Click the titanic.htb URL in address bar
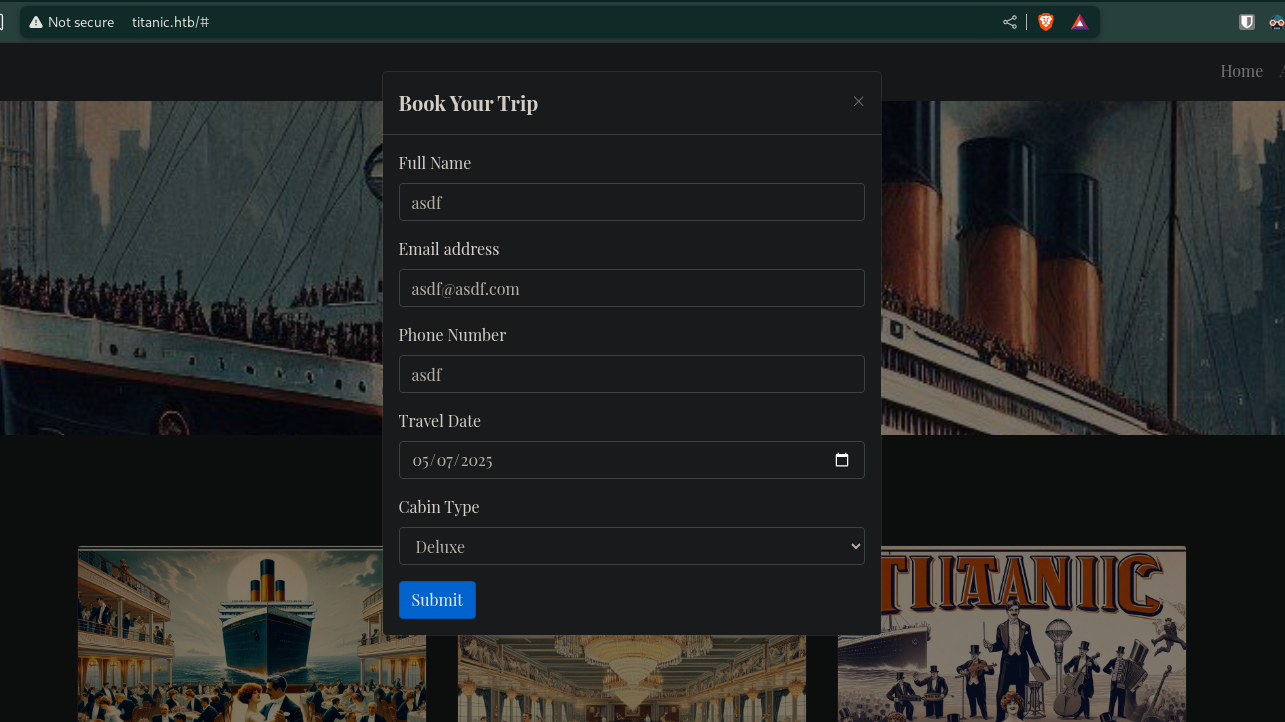The height and width of the screenshot is (722, 1285). (x=170, y=22)
